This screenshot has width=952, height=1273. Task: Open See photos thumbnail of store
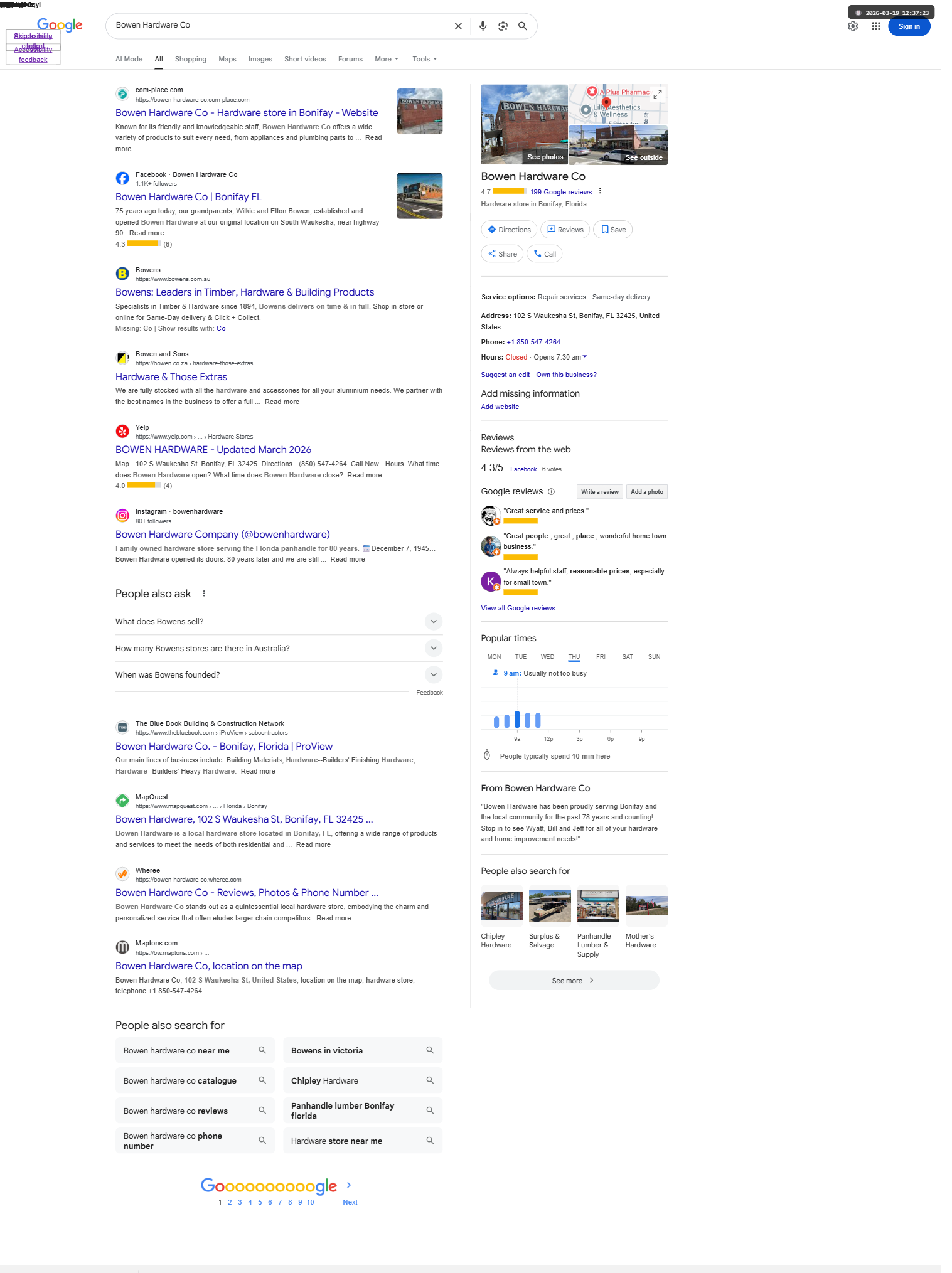coord(524,124)
